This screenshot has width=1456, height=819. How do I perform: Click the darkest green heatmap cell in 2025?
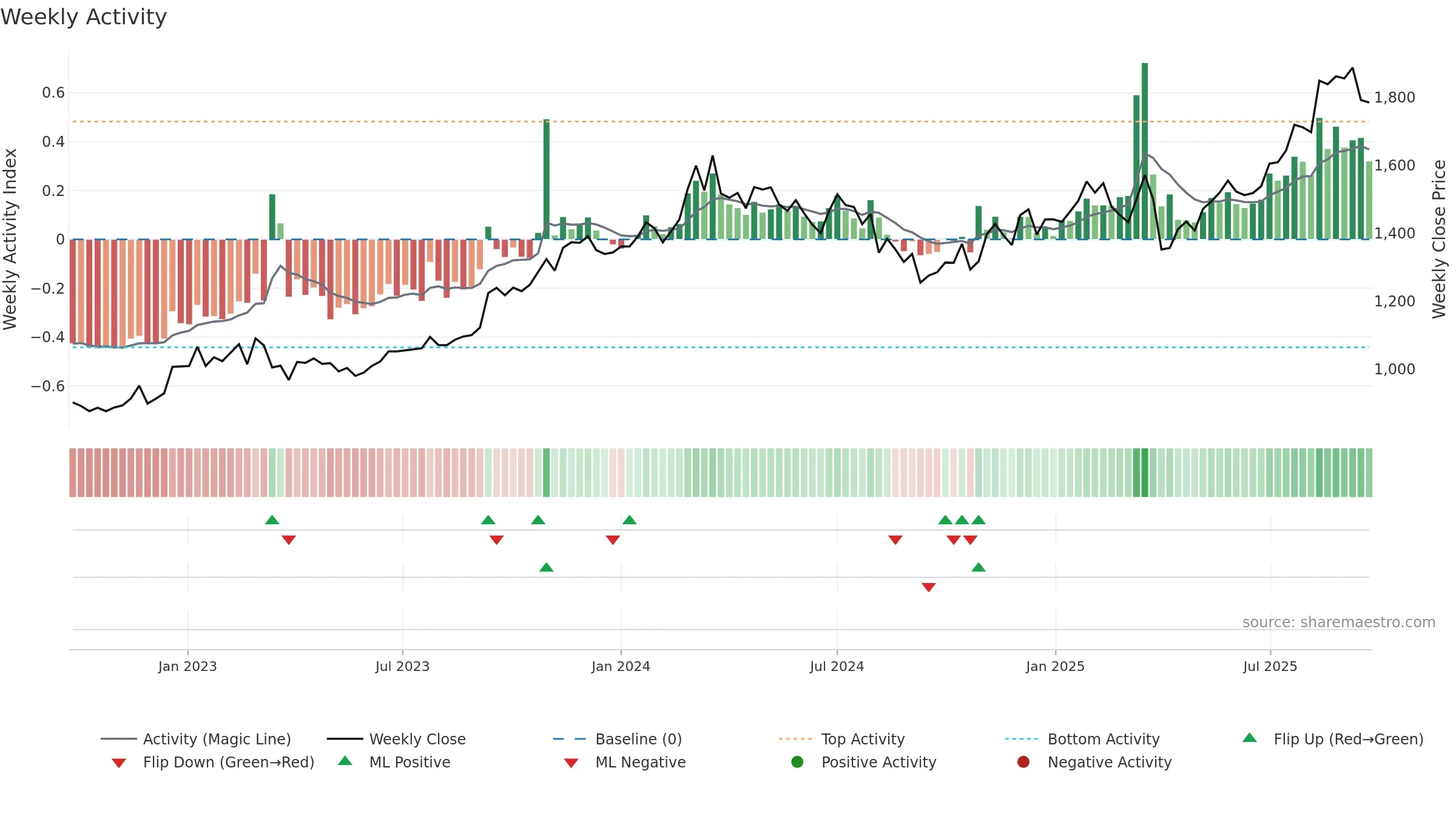(1145, 473)
